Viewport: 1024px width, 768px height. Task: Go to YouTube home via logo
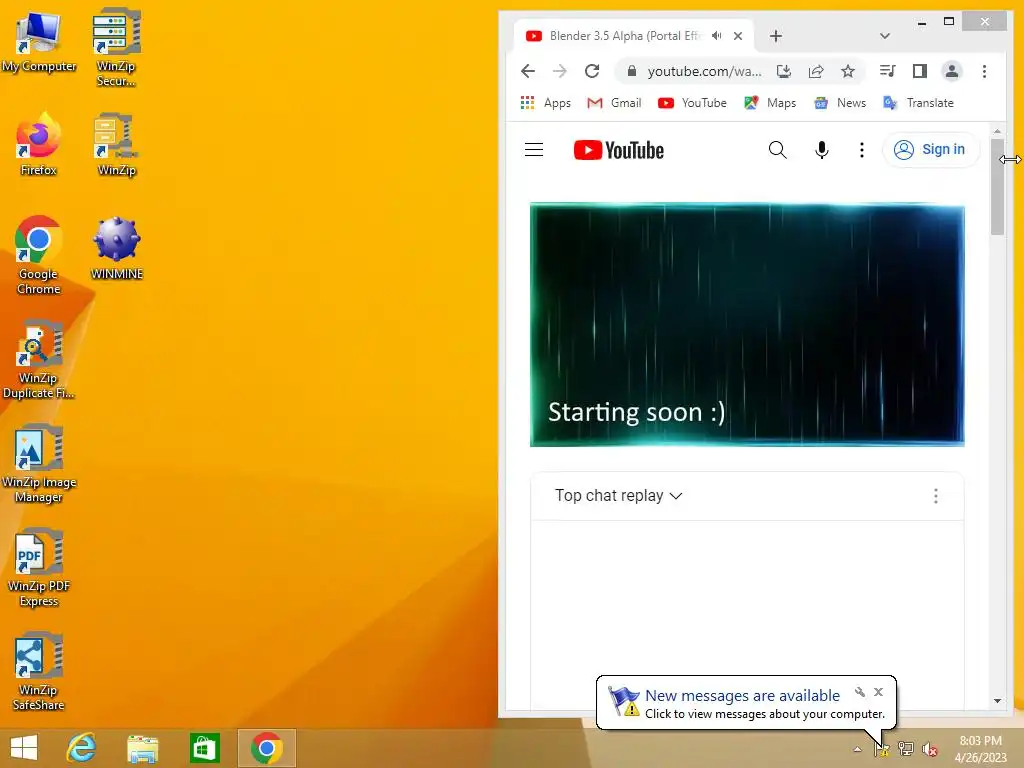[x=618, y=150]
